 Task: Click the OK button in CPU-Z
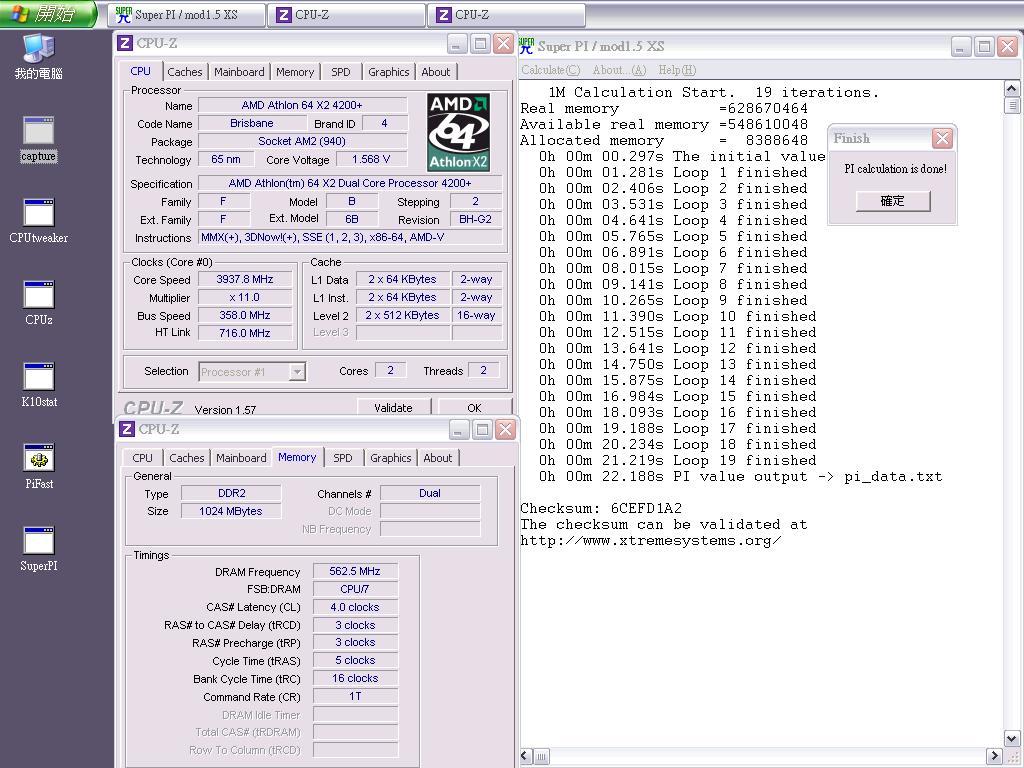[474, 408]
